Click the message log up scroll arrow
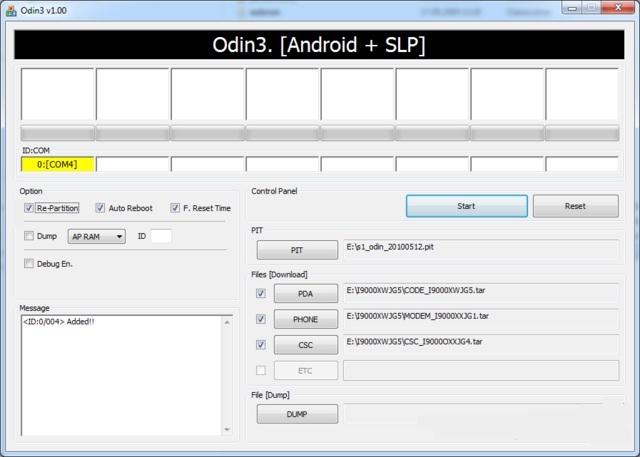 click(x=227, y=322)
